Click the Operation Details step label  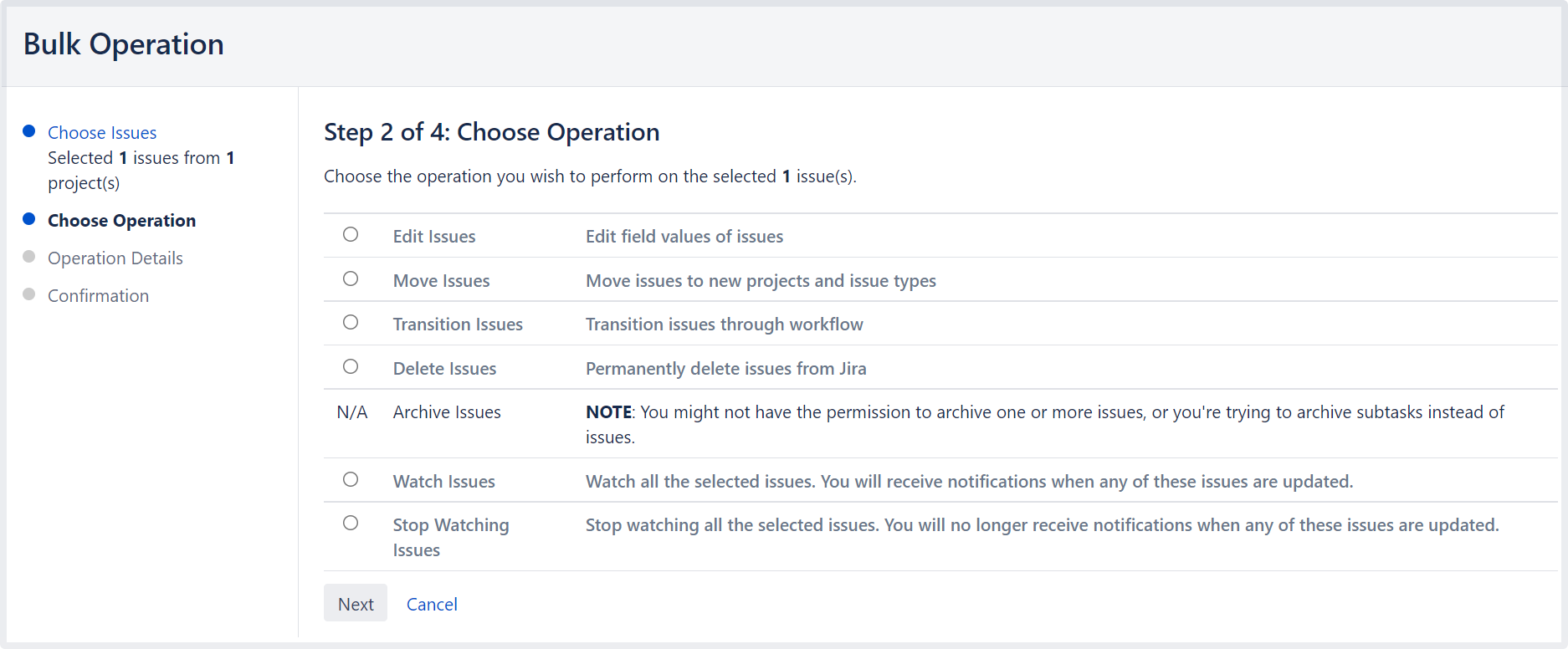tap(115, 258)
